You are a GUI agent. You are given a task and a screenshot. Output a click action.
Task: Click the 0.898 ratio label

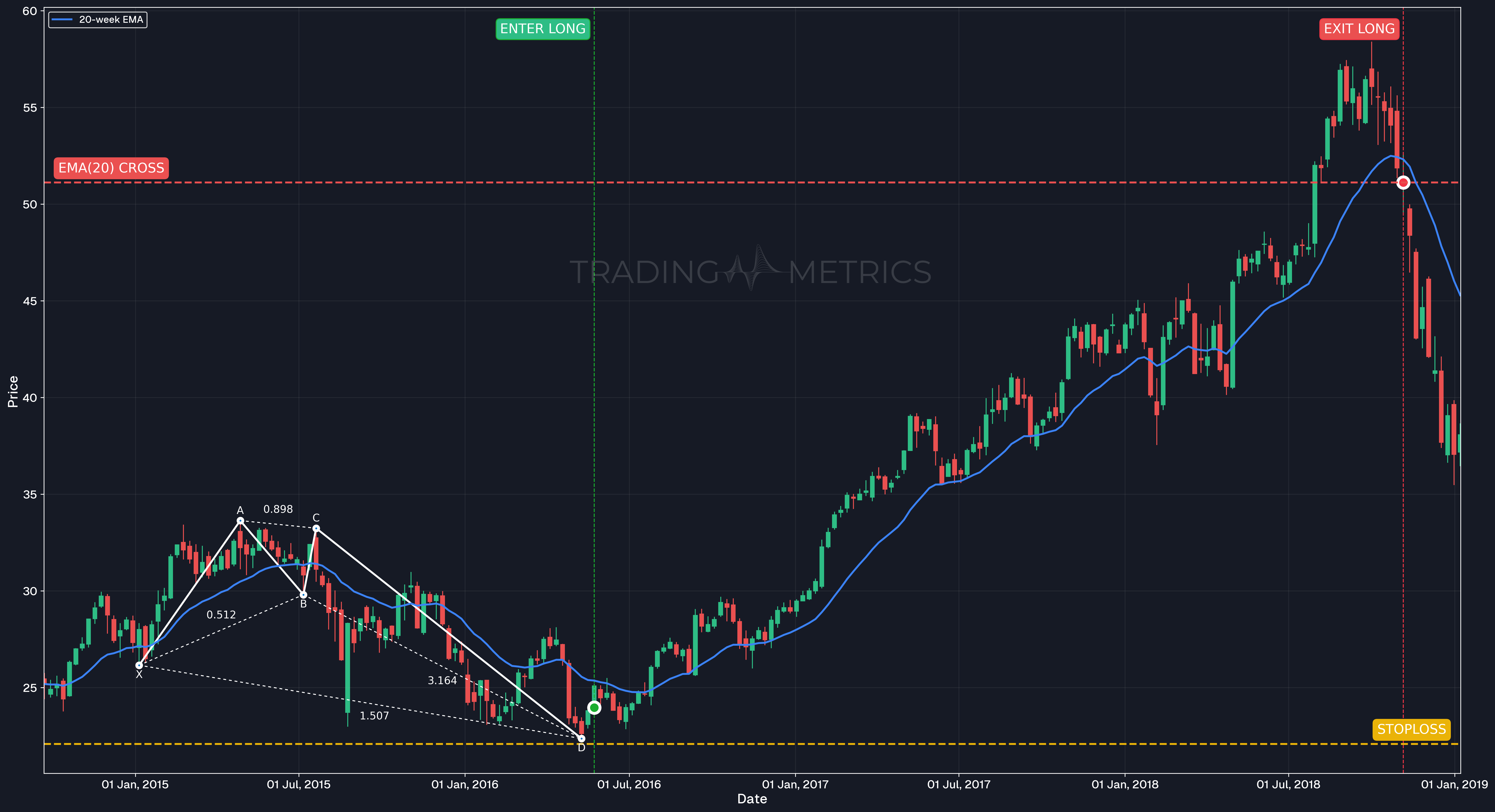point(278,509)
